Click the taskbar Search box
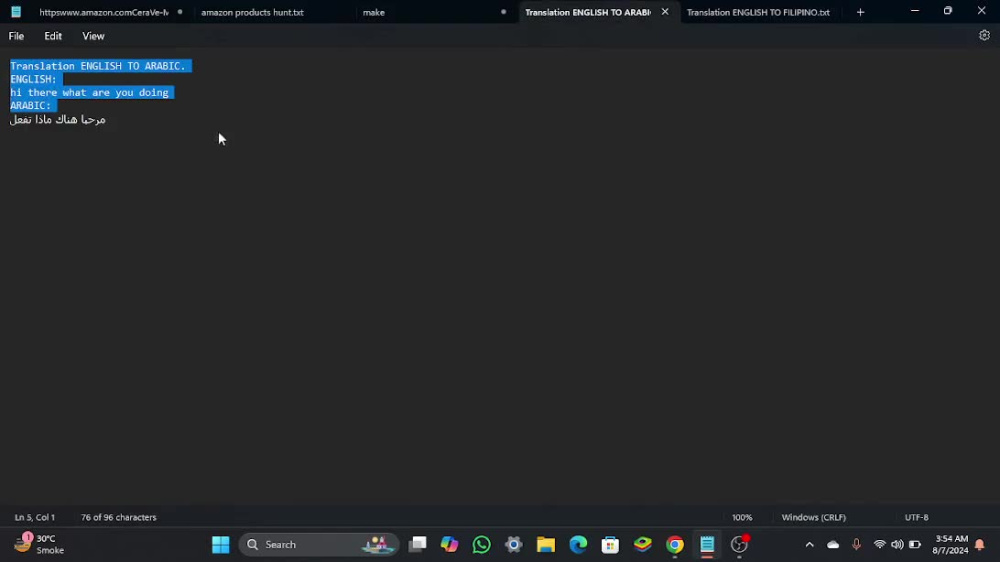 [319, 544]
